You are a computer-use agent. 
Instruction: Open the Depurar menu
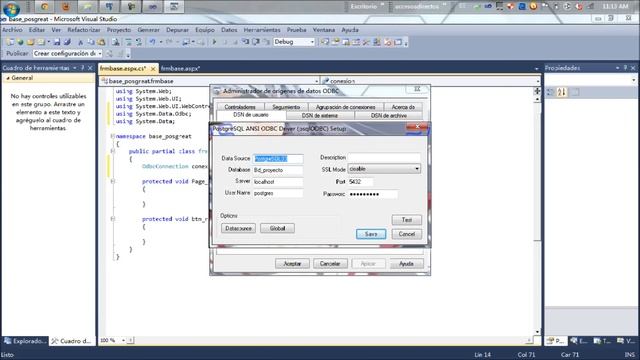[x=177, y=30]
